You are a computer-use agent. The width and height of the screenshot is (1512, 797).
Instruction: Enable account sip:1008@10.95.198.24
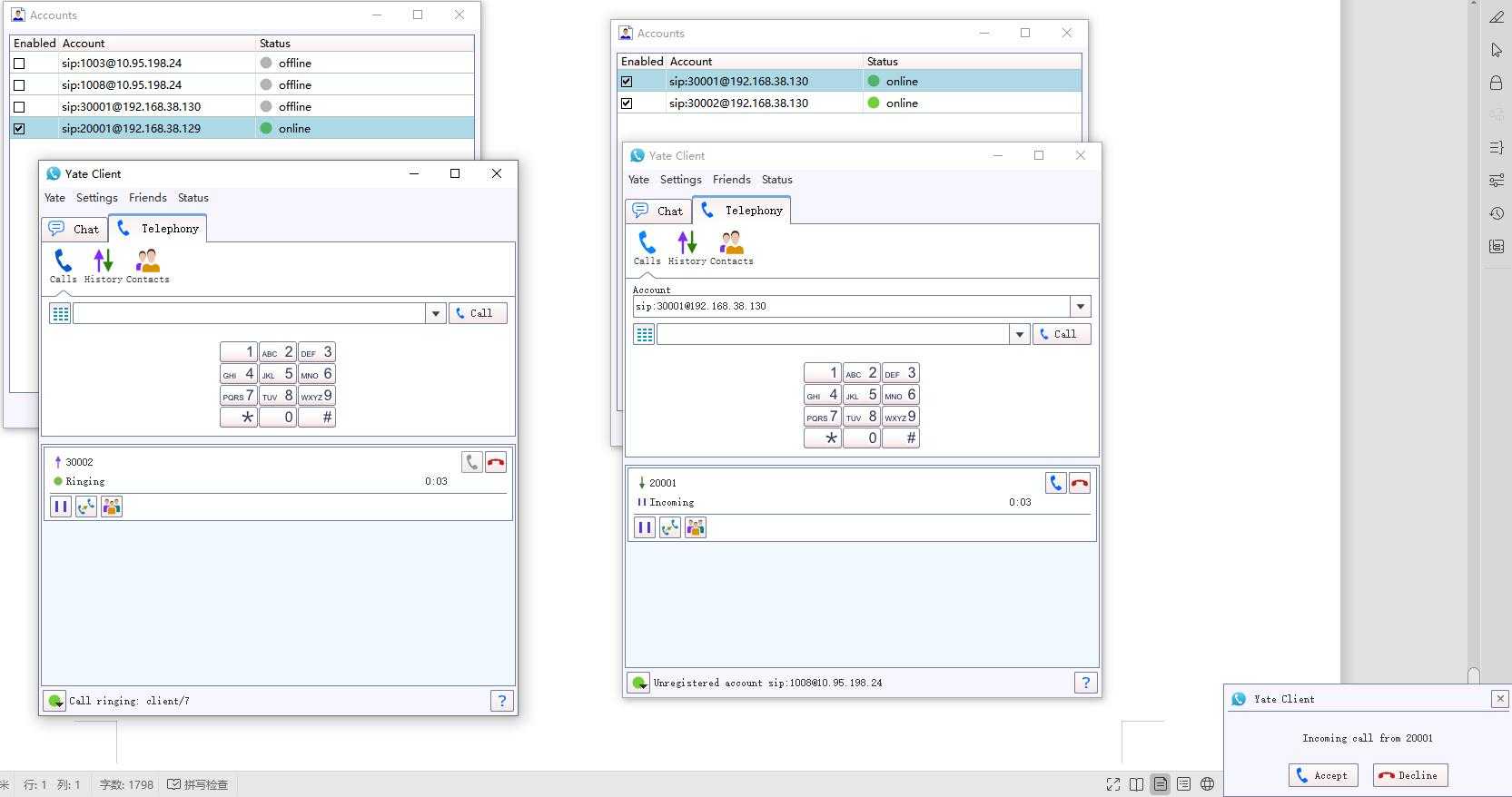click(19, 85)
